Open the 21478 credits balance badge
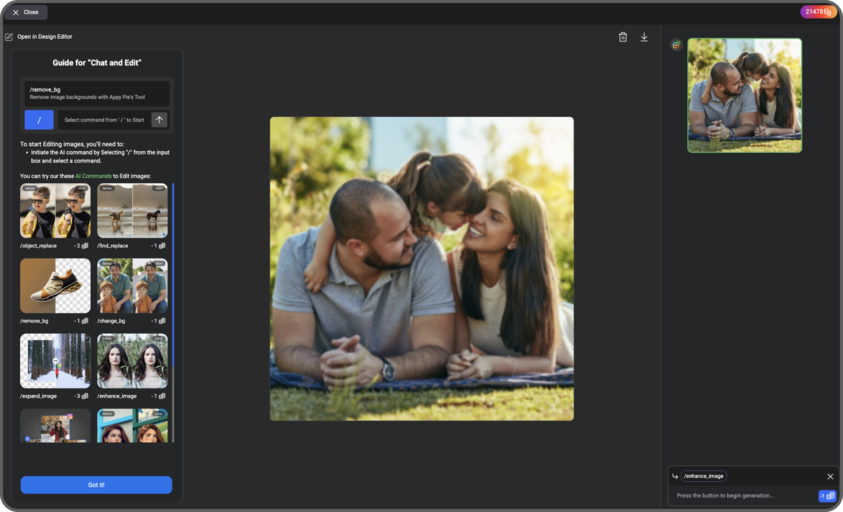The width and height of the screenshot is (843, 512). point(818,12)
